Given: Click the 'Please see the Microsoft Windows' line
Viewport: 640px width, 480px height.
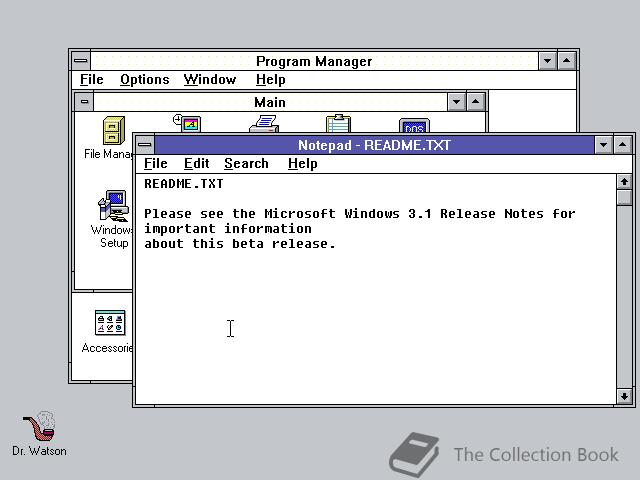Looking at the screenshot, I should (x=360, y=213).
